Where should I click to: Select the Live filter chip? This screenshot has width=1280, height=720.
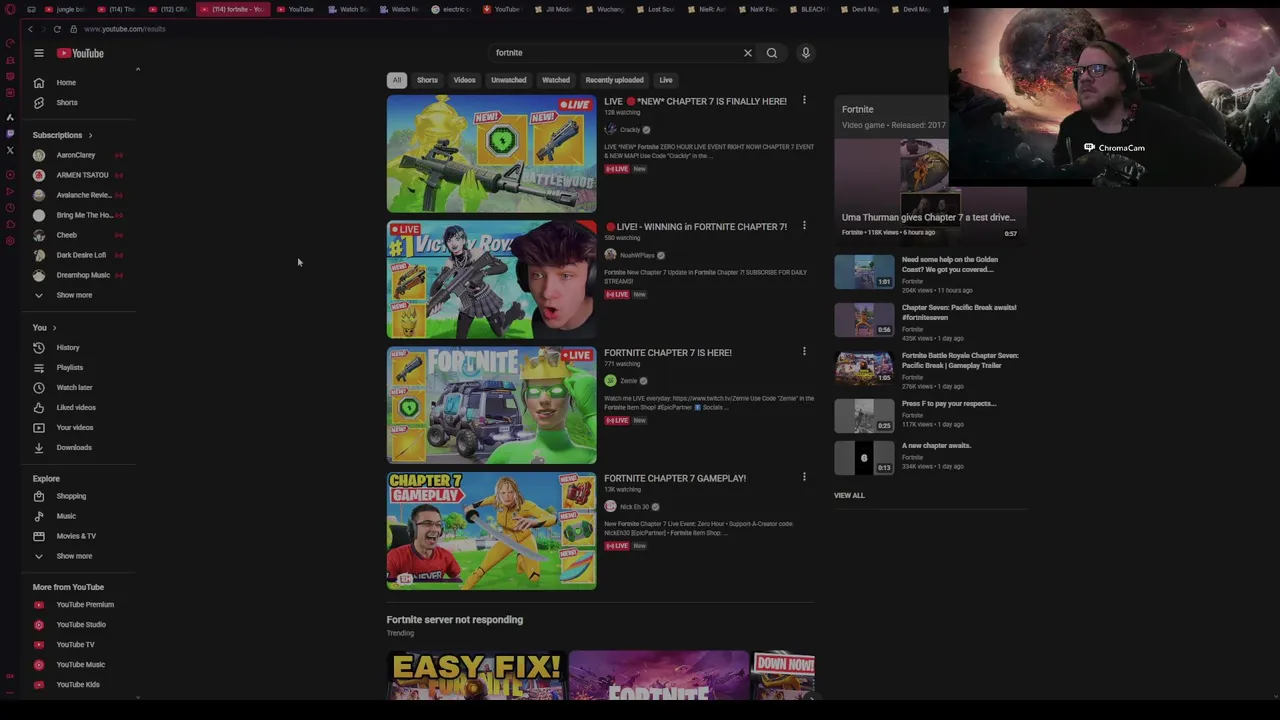(665, 80)
